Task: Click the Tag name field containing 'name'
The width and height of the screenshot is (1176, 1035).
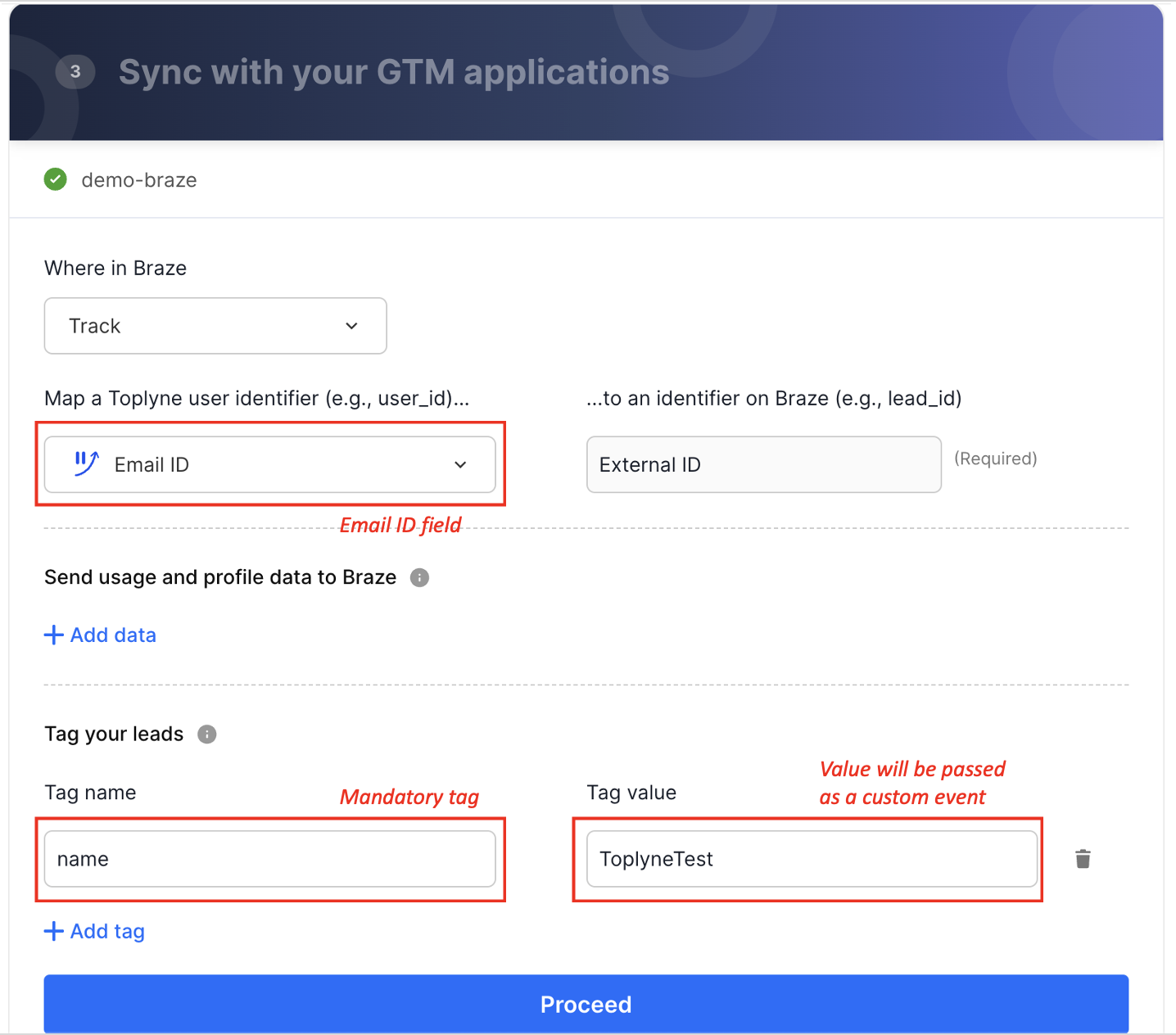Action: 269,859
